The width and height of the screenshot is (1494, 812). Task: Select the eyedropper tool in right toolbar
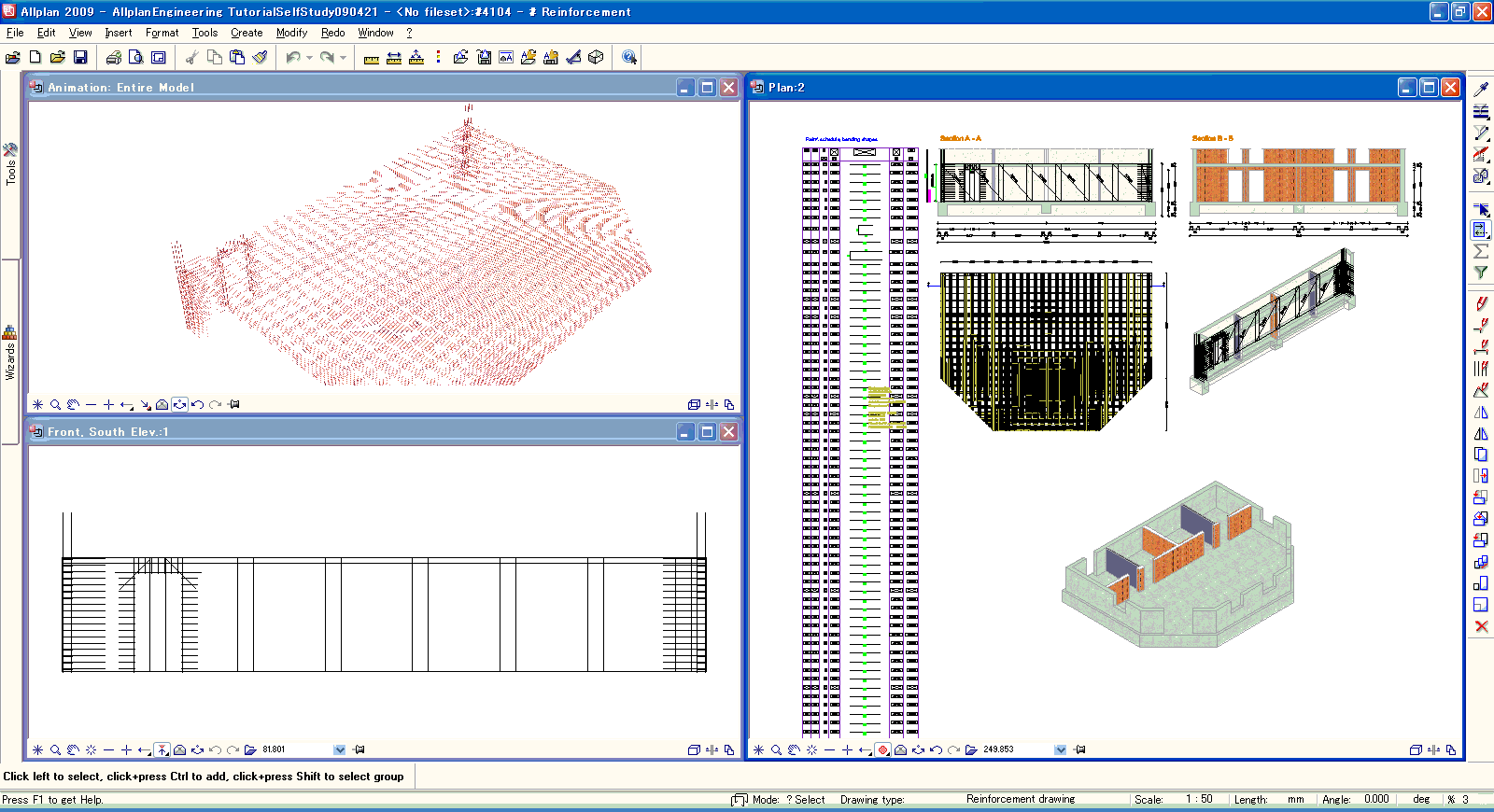point(1481,90)
